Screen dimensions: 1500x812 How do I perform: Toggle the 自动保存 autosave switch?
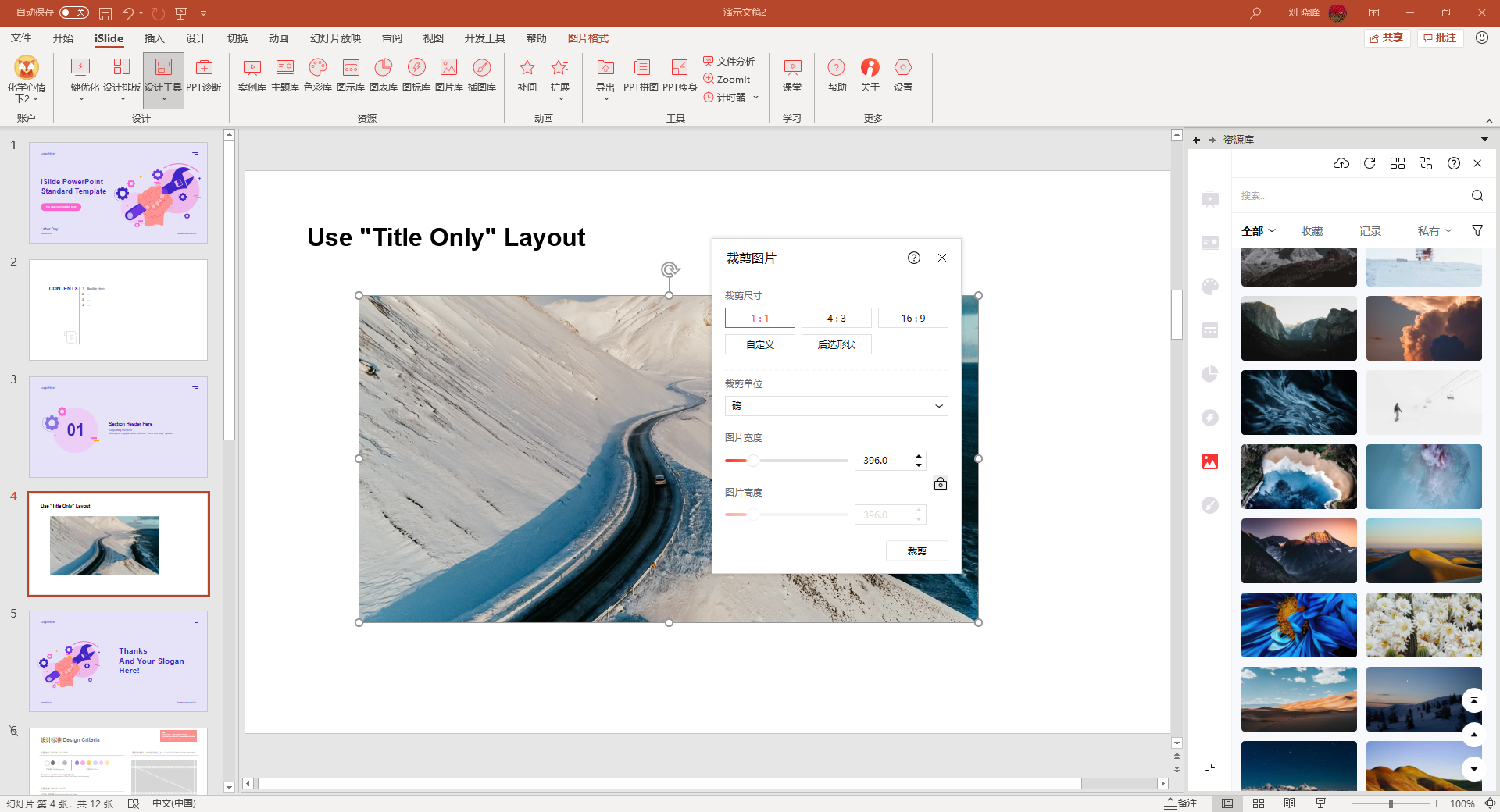(x=74, y=12)
